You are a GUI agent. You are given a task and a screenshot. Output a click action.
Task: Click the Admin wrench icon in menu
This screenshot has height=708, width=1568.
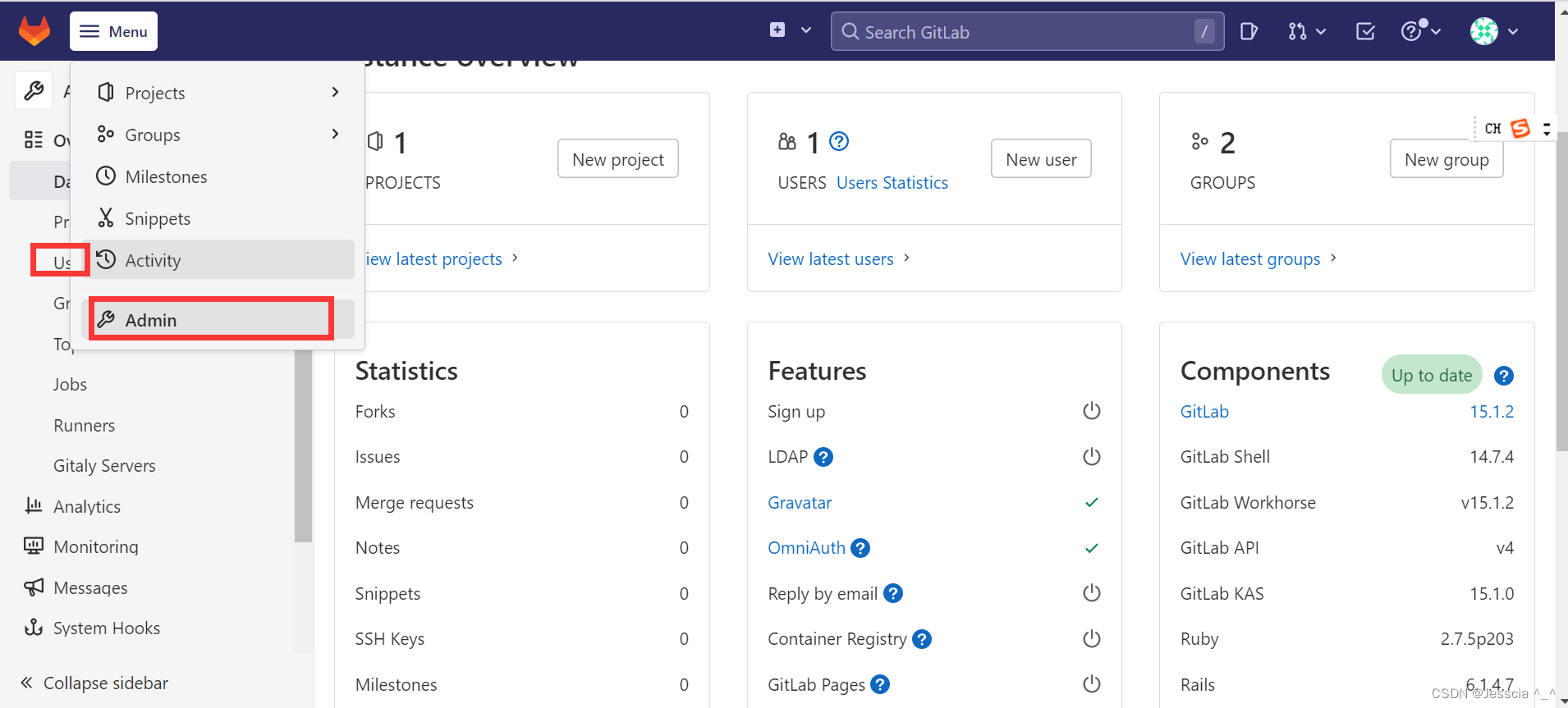point(106,319)
